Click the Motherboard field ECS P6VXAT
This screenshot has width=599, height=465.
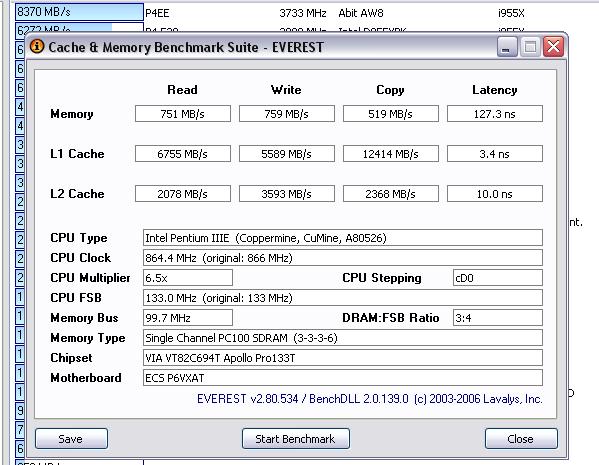[x=343, y=378]
